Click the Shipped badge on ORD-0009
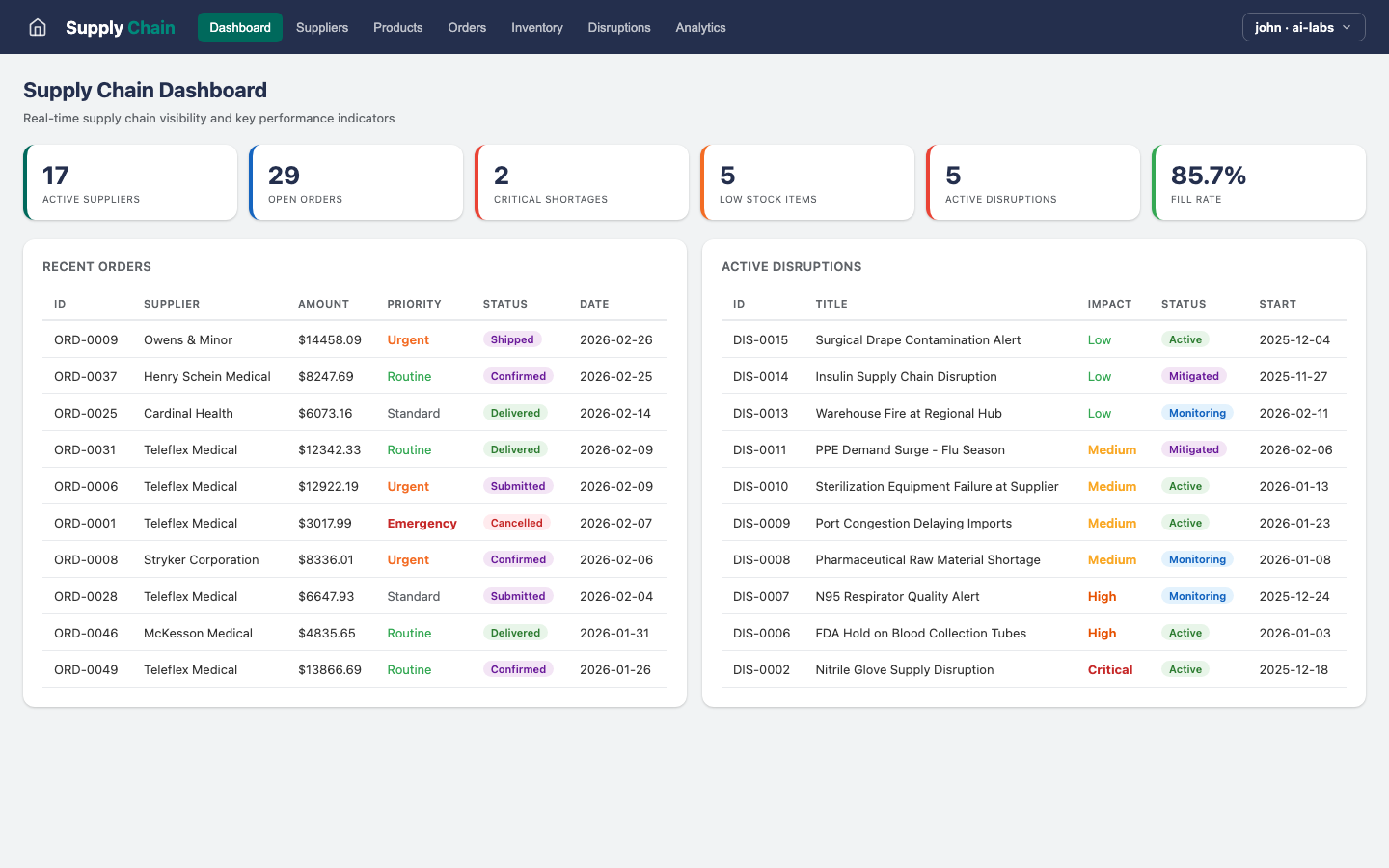Image resolution: width=1389 pixels, height=868 pixels. pyautogui.click(x=512, y=339)
